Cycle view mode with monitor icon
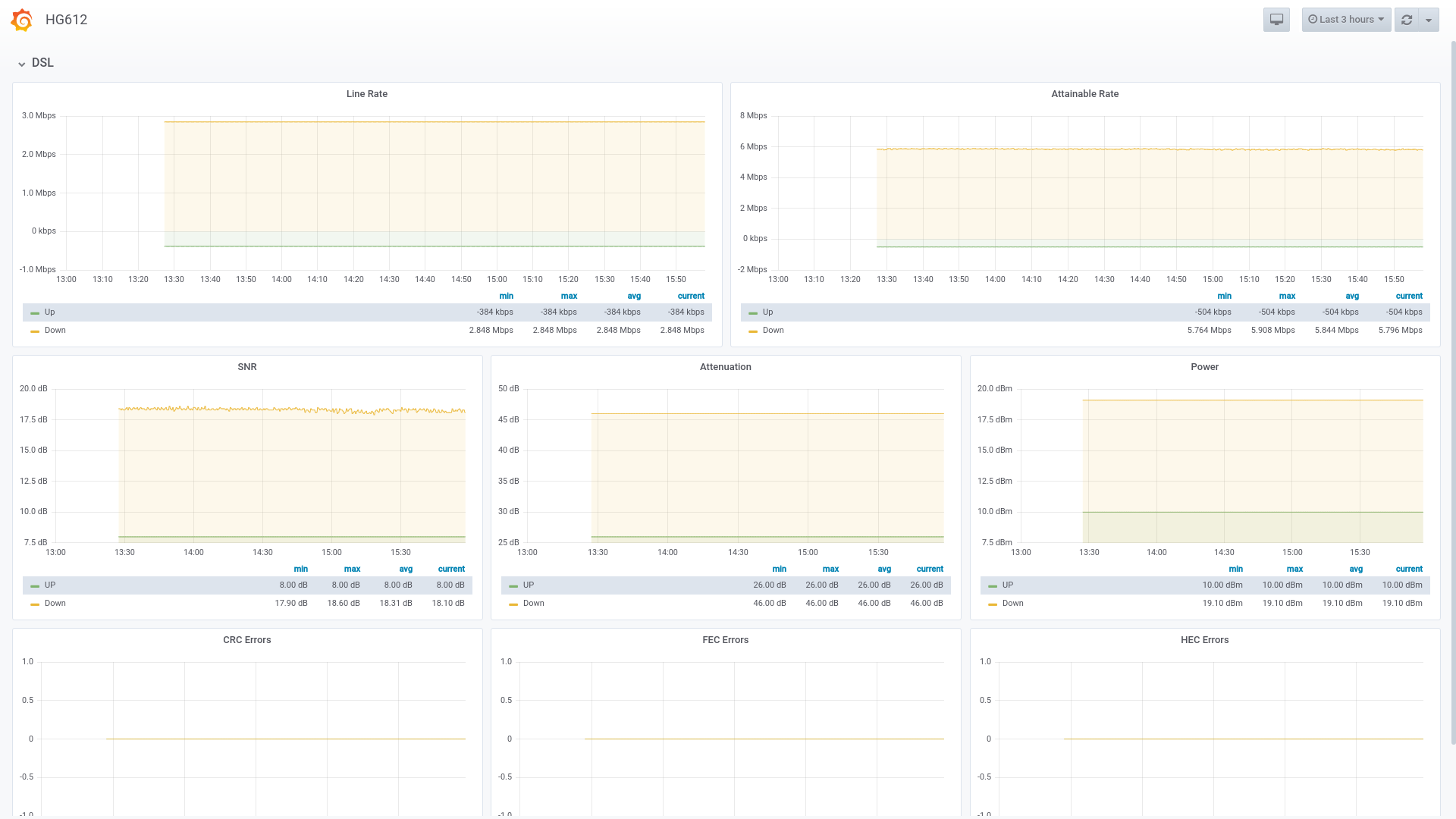The height and width of the screenshot is (819, 1456). point(1276,20)
